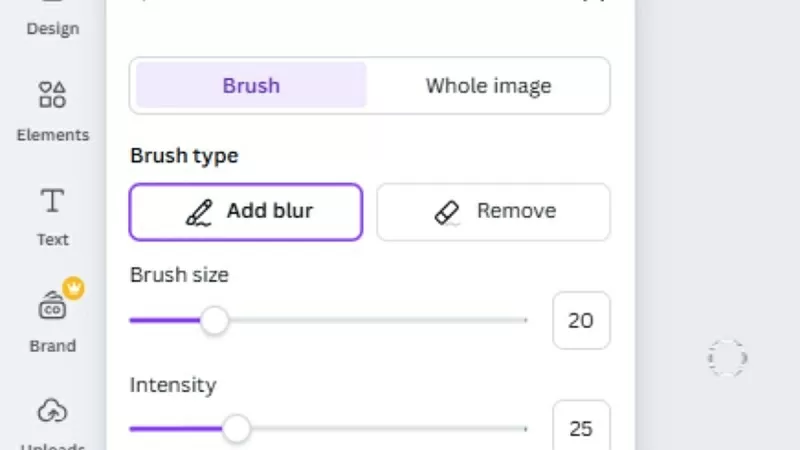This screenshot has height=450, width=800.
Task: Click the Intensity value field showing 25
Action: [580, 429]
